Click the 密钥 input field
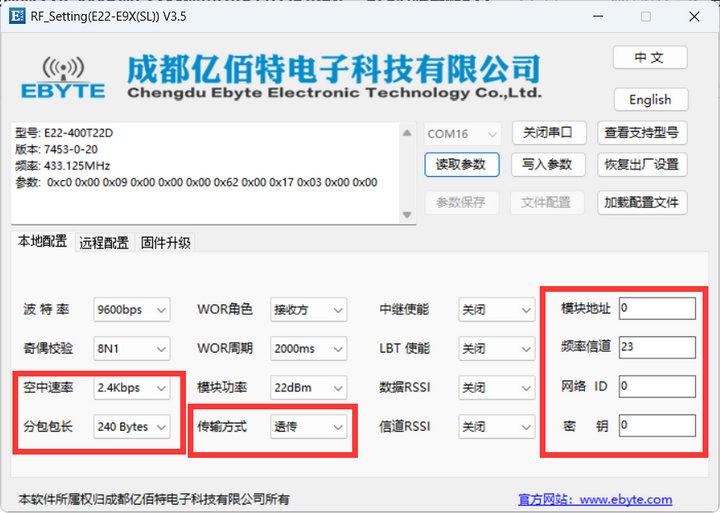 click(657, 425)
